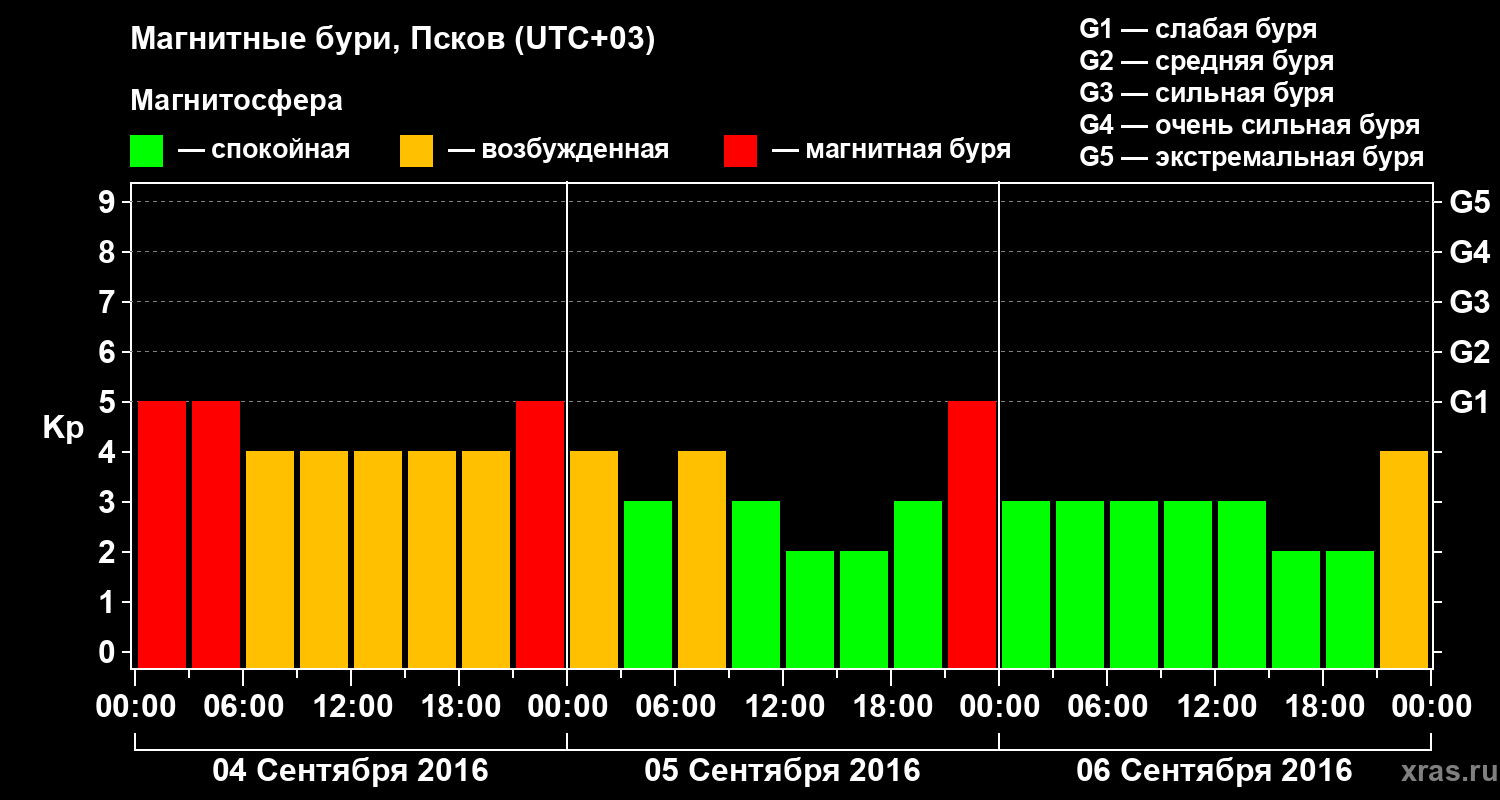
Task: Click the '12:00' label above 04 Сентября 2016
Action: coord(351,707)
